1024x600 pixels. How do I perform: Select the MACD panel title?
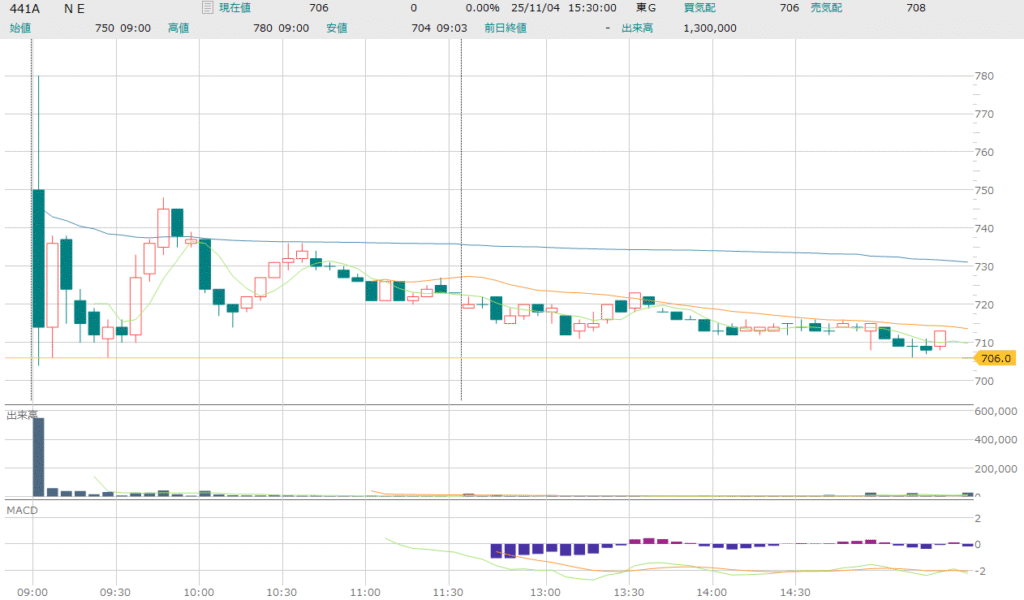pyautogui.click(x=22, y=511)
